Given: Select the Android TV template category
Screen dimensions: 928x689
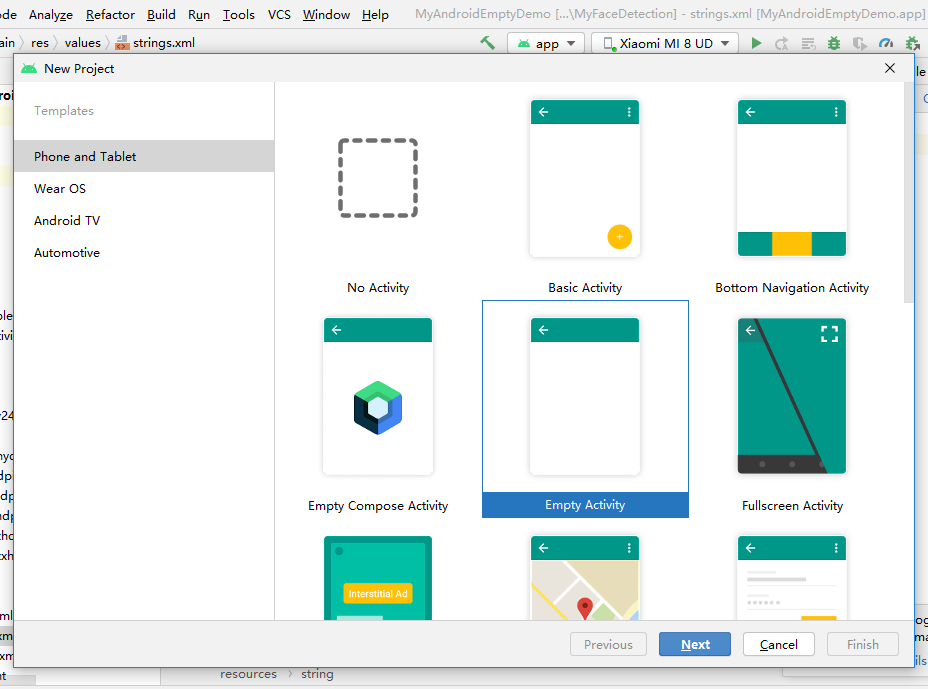Looking at the screenshot, I should coord(144,220).
